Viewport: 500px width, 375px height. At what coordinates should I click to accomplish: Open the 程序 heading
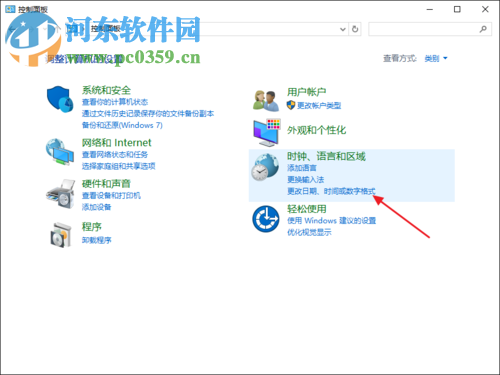coord(92,227)
